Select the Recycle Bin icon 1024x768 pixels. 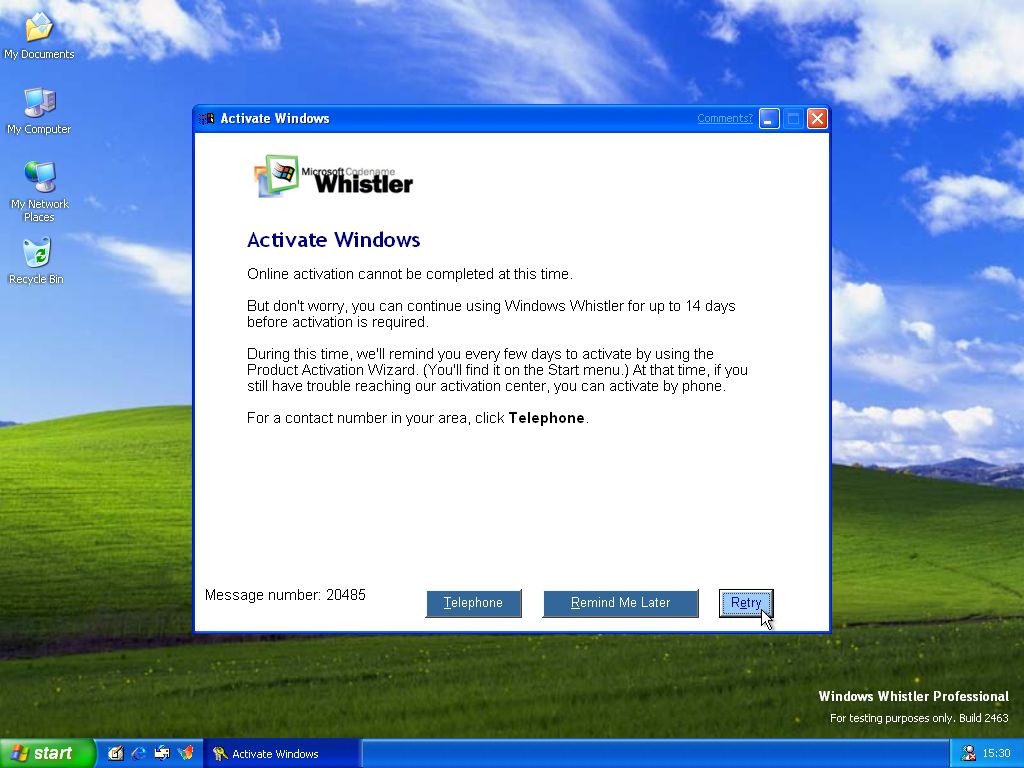click(x=36, y=253)
